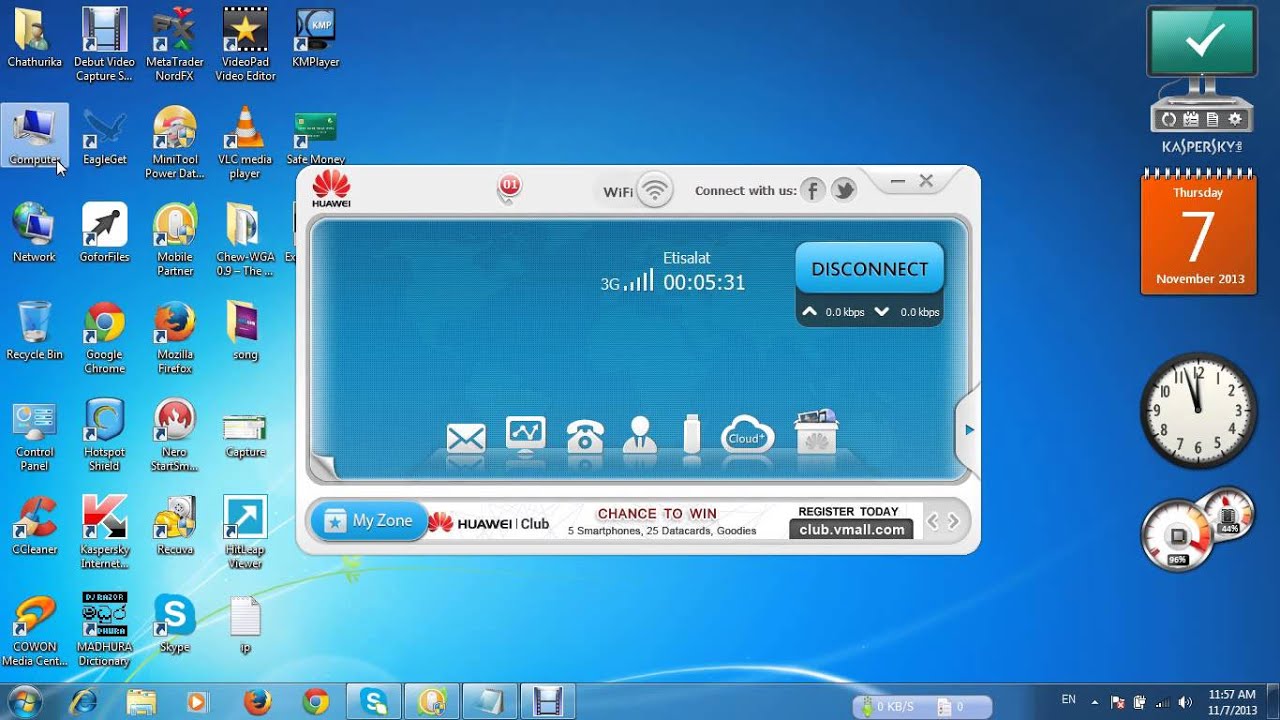Select the Mobile Partner desktop shortcut
Viewport: 1280px width, 720px height.
tap(175, 240)
